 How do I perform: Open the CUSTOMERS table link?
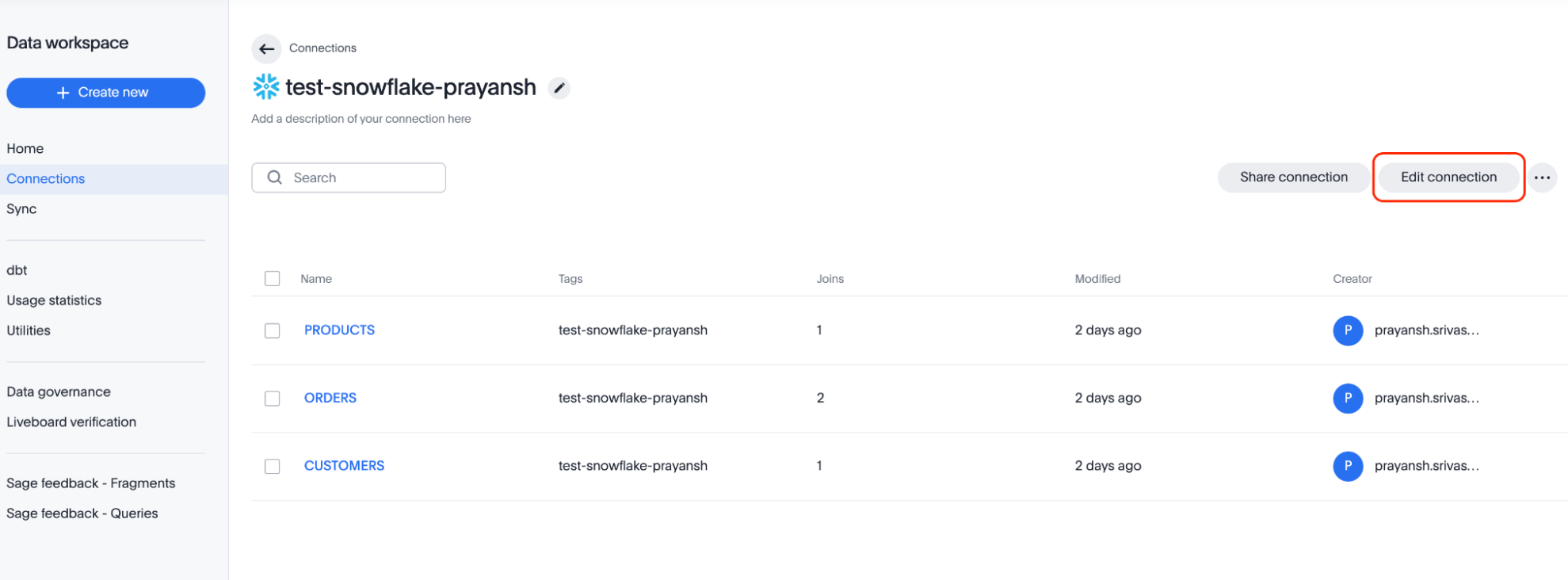(x=344, y=466)
